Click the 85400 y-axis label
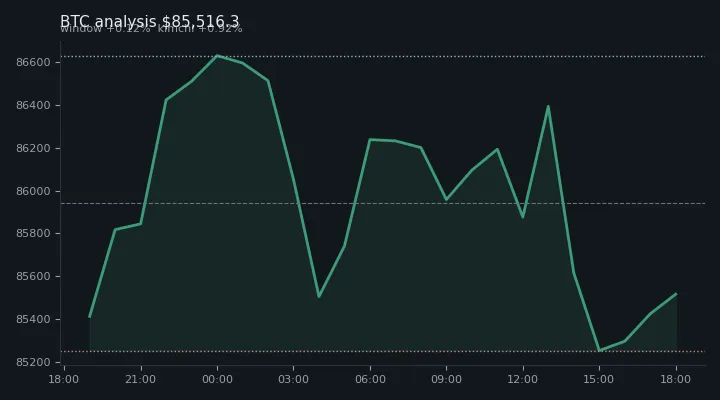The height and width of the screenshot is (400, 720). pos(33,319)
